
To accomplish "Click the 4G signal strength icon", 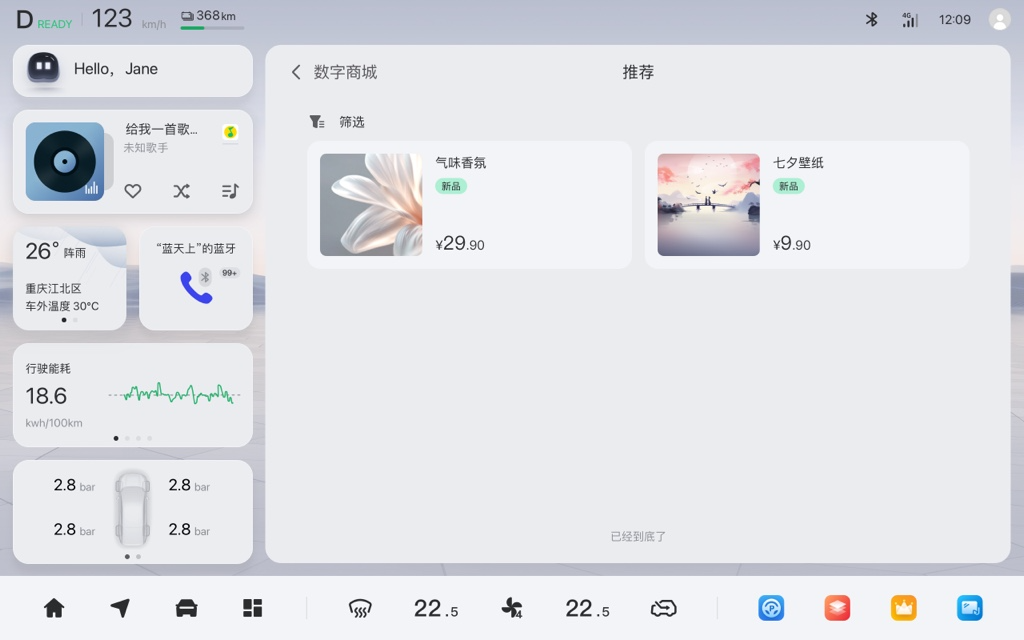I will tap(910, 20).
